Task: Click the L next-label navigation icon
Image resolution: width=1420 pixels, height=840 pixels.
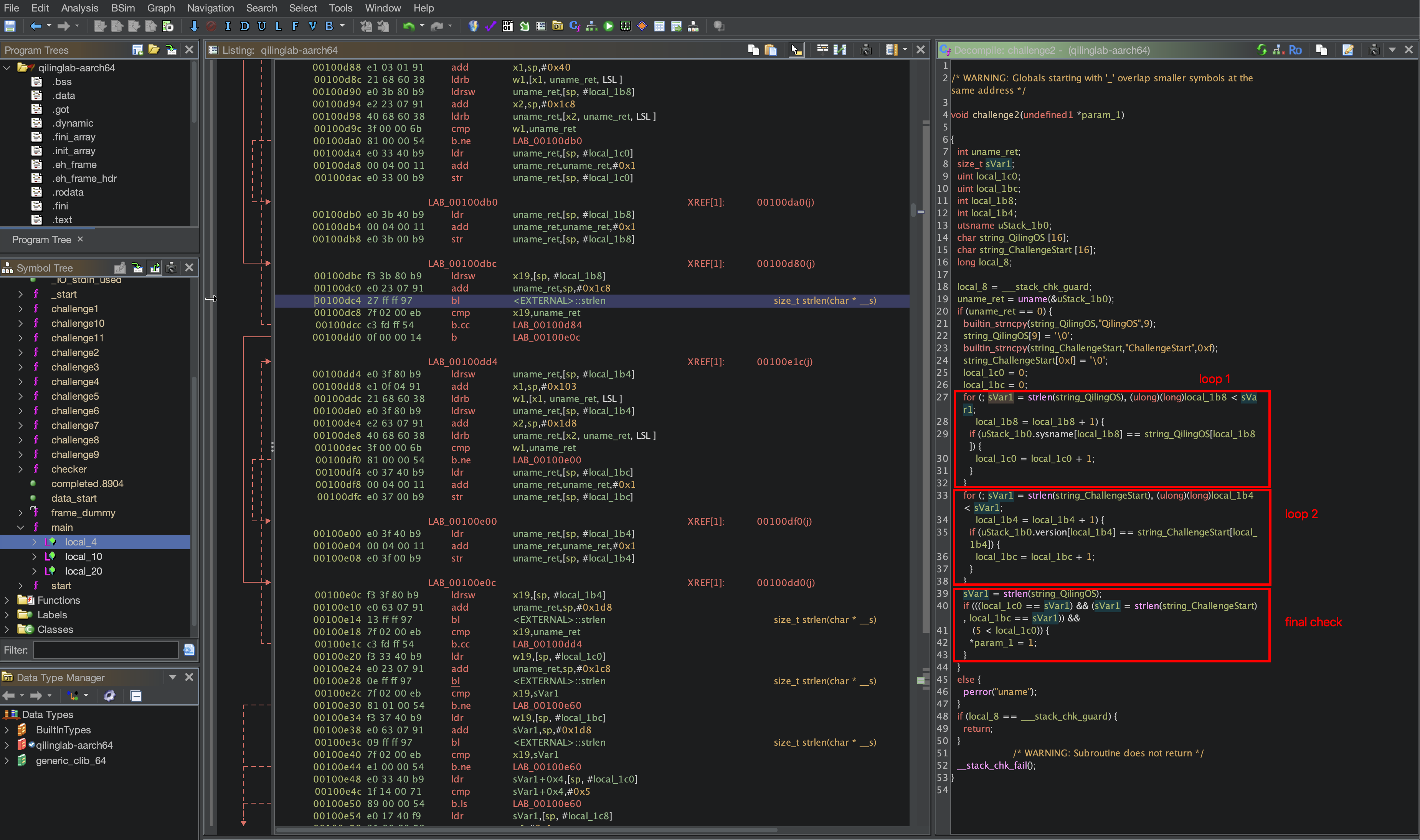Action: pos(278,26)
